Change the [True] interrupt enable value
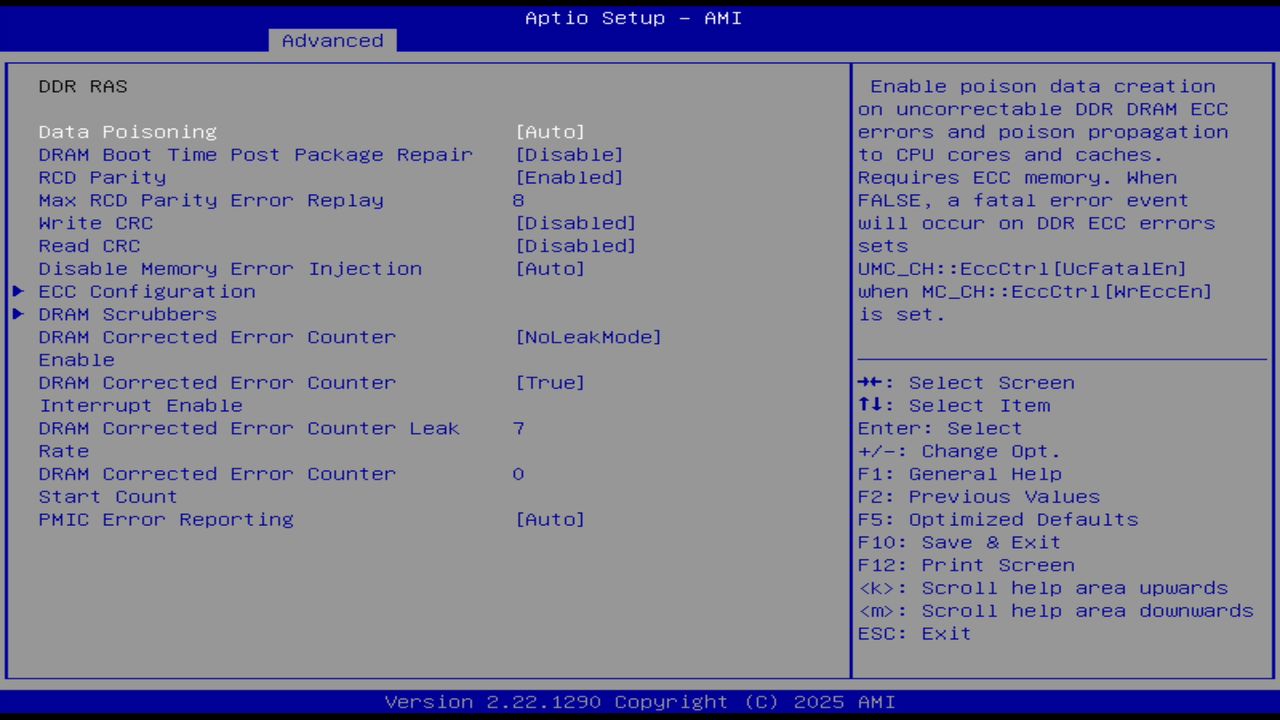 click(x=550, y=383)
